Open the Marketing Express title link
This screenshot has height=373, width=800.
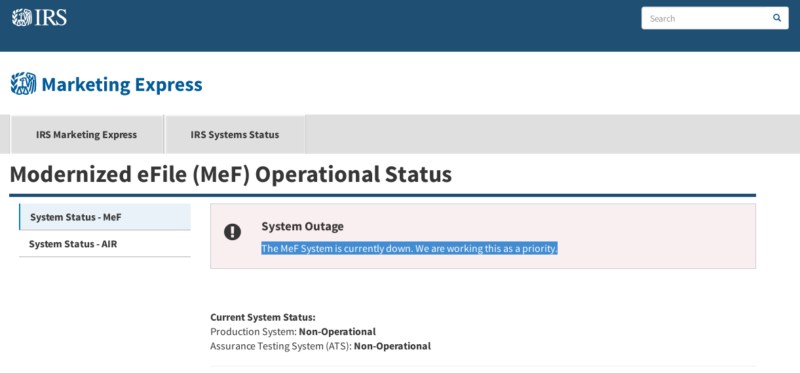(122, 84)
